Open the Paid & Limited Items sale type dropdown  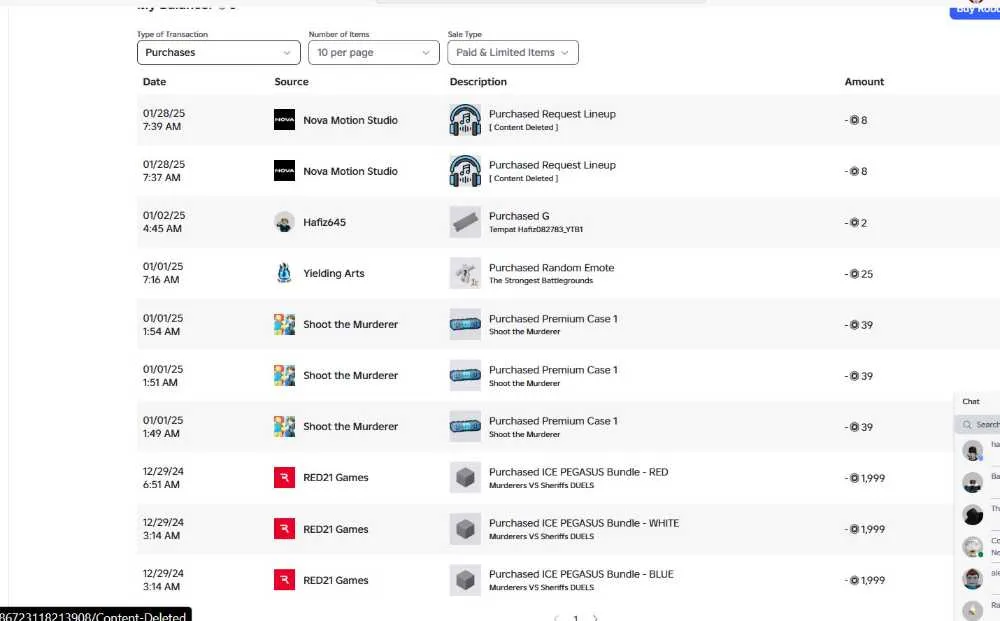(x=513, y=52)
